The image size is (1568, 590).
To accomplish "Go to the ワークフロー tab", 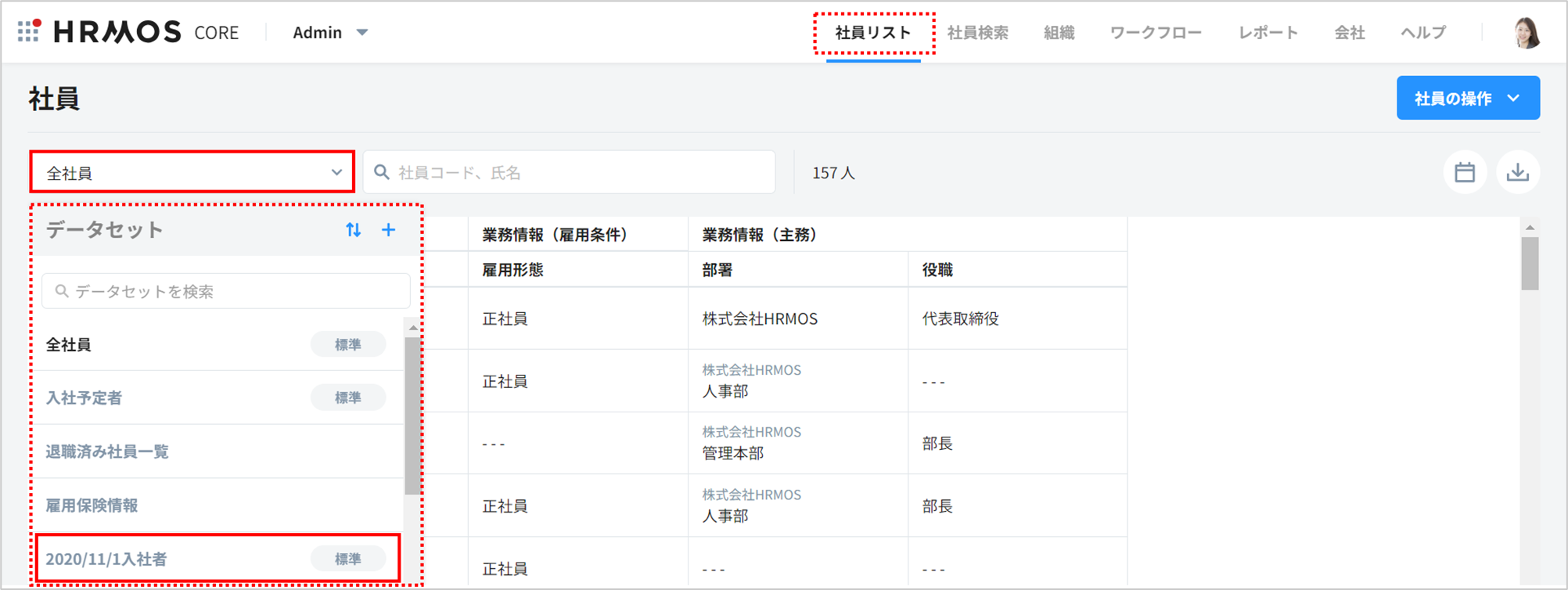I will 1155,33.
